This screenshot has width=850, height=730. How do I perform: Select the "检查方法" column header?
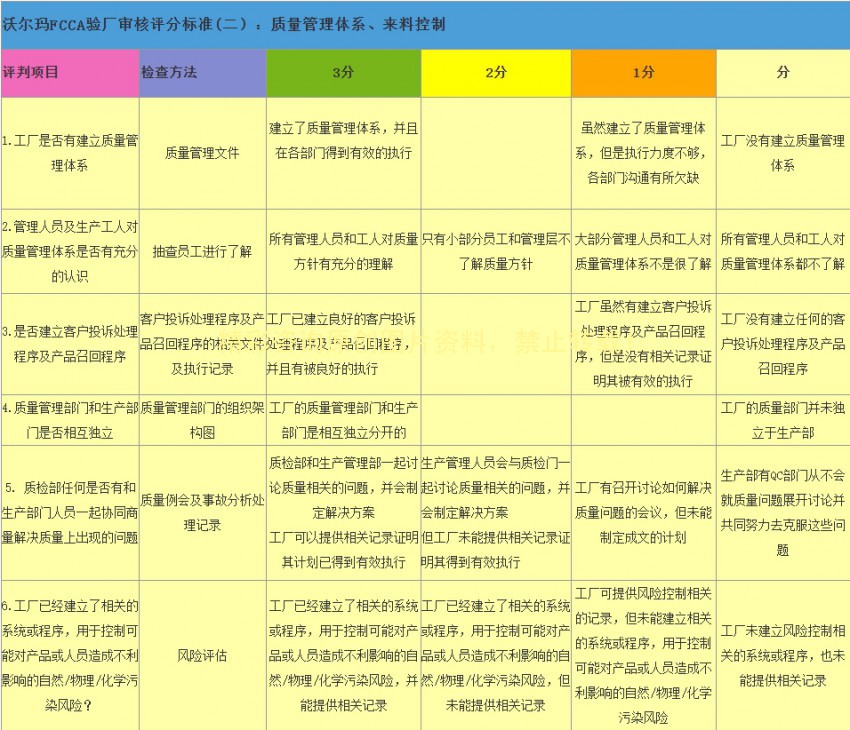[203, 73]
